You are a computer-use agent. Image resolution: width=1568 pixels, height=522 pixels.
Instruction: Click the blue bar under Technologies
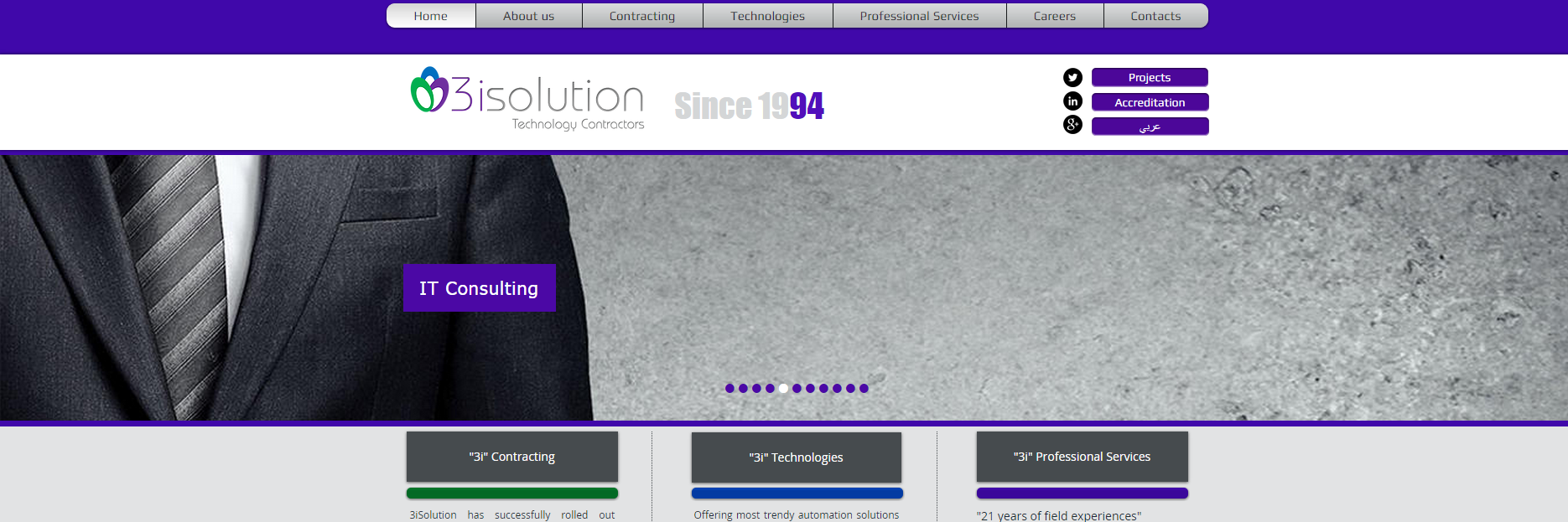(797, 494)
